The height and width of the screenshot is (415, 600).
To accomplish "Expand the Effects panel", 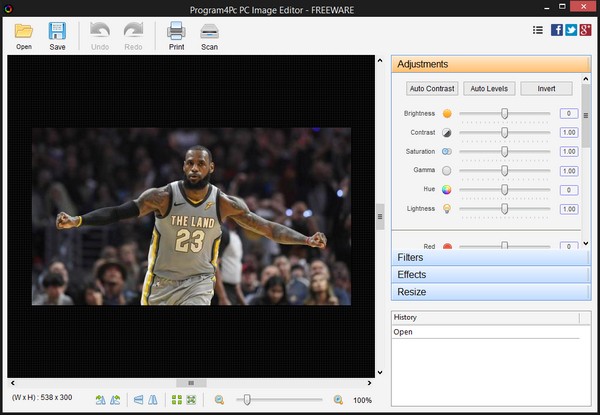I will click(x=490, y=275).
